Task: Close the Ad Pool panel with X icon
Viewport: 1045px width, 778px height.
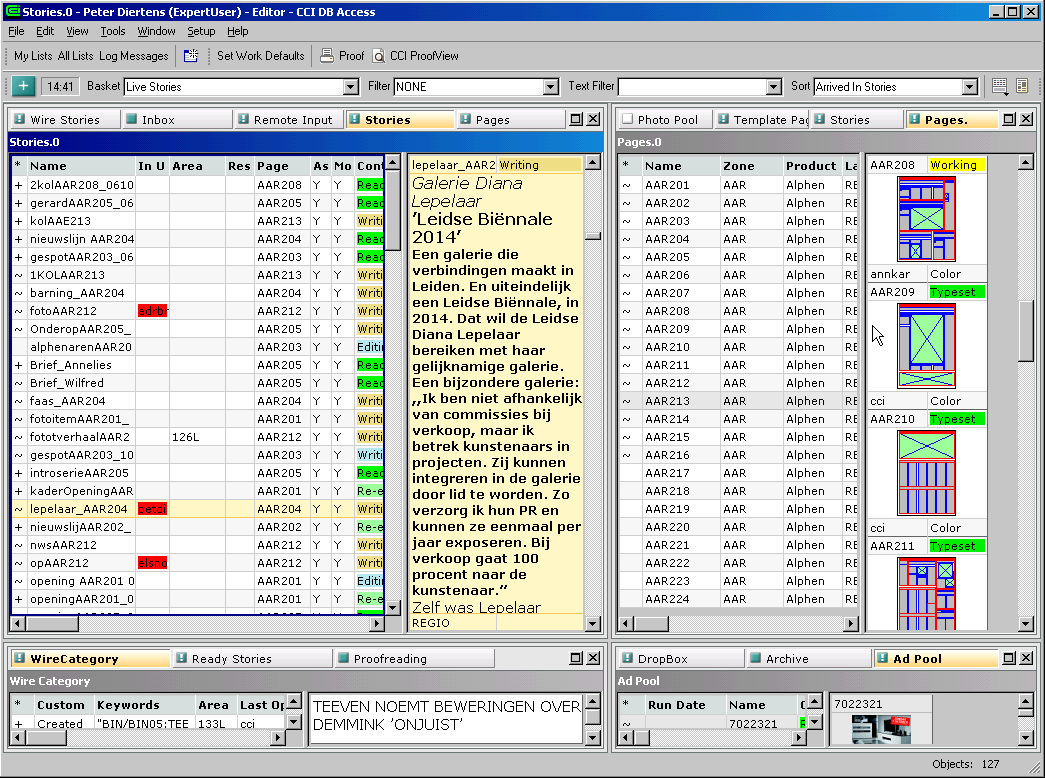Action: tap(1025, 658)
